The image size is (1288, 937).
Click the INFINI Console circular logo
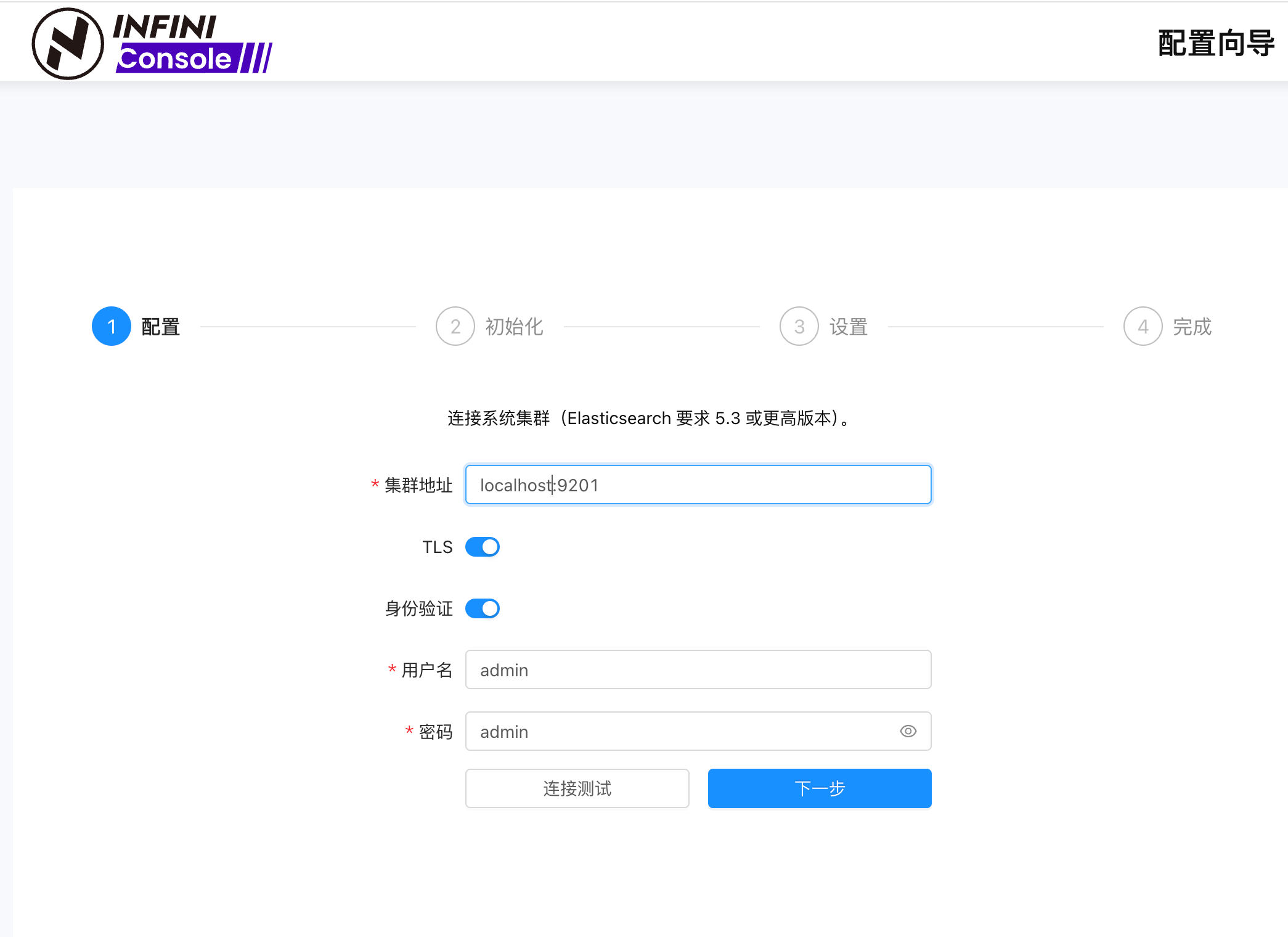(68, 44)
